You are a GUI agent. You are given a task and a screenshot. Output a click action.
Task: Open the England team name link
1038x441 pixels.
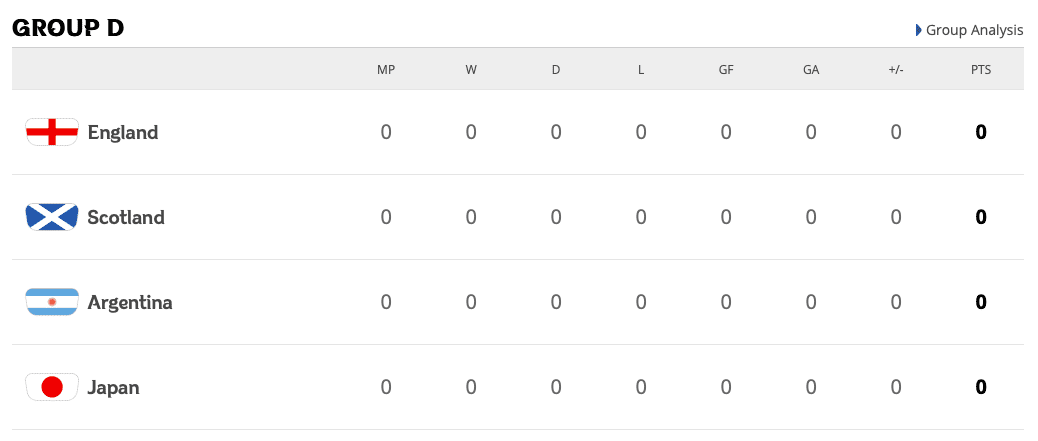tap(123, 132)
